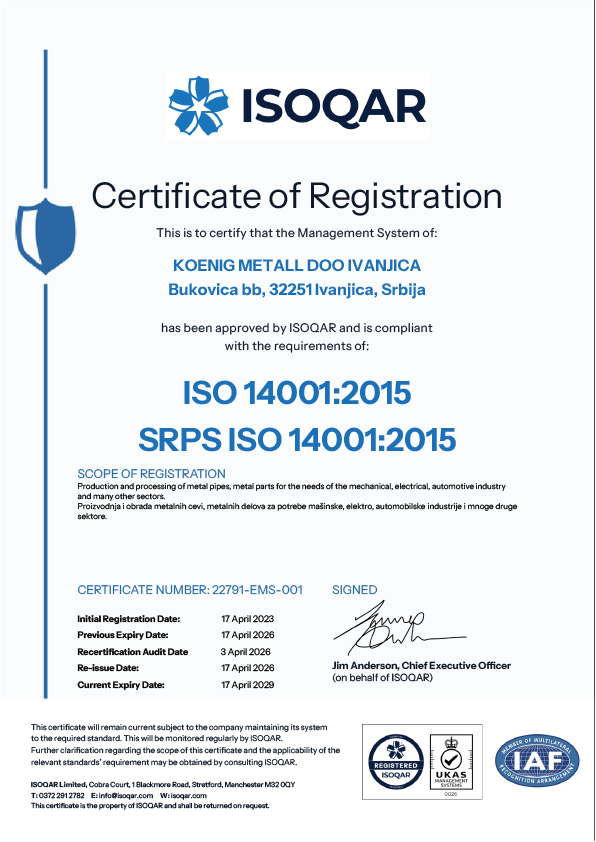Screen dimensions: 596x842
Task: Click the 3 April 2026 date value
Action: point(246,651)
